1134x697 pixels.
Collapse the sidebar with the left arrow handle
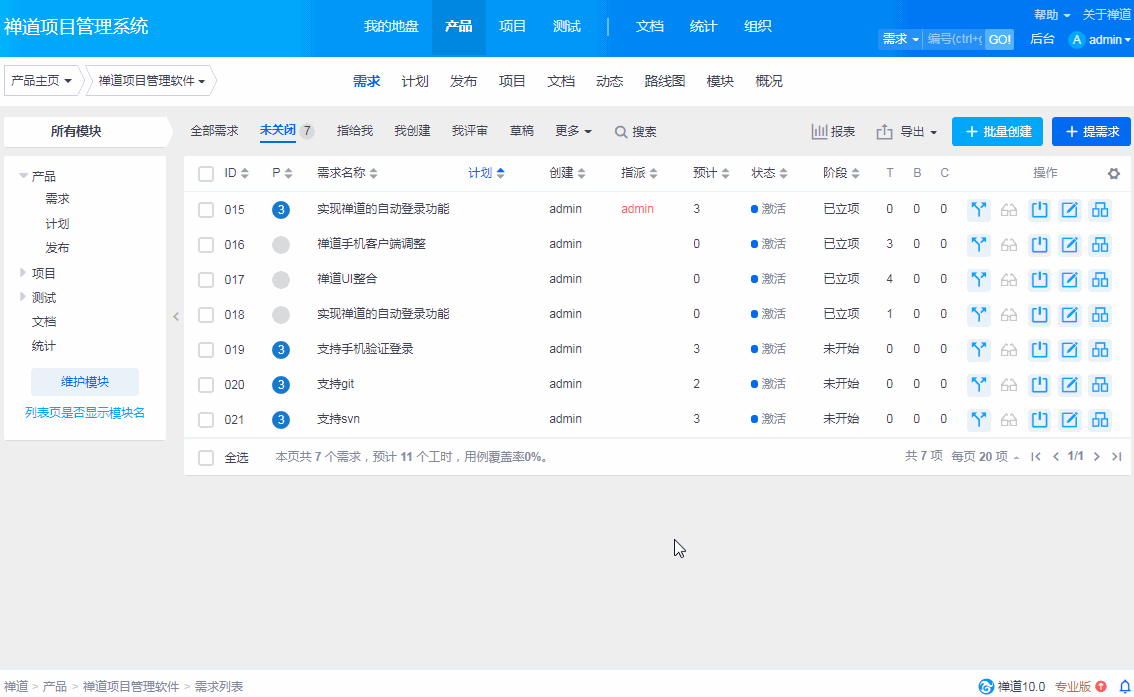click(176, 317)
